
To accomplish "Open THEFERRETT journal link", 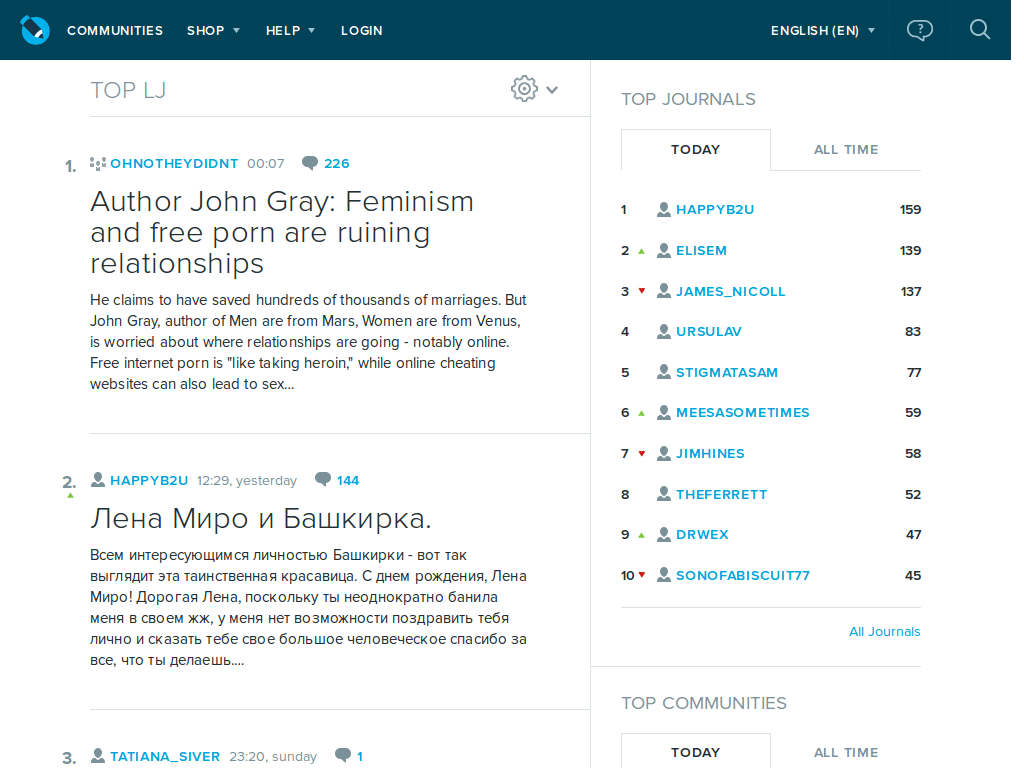I will [722, 494].
